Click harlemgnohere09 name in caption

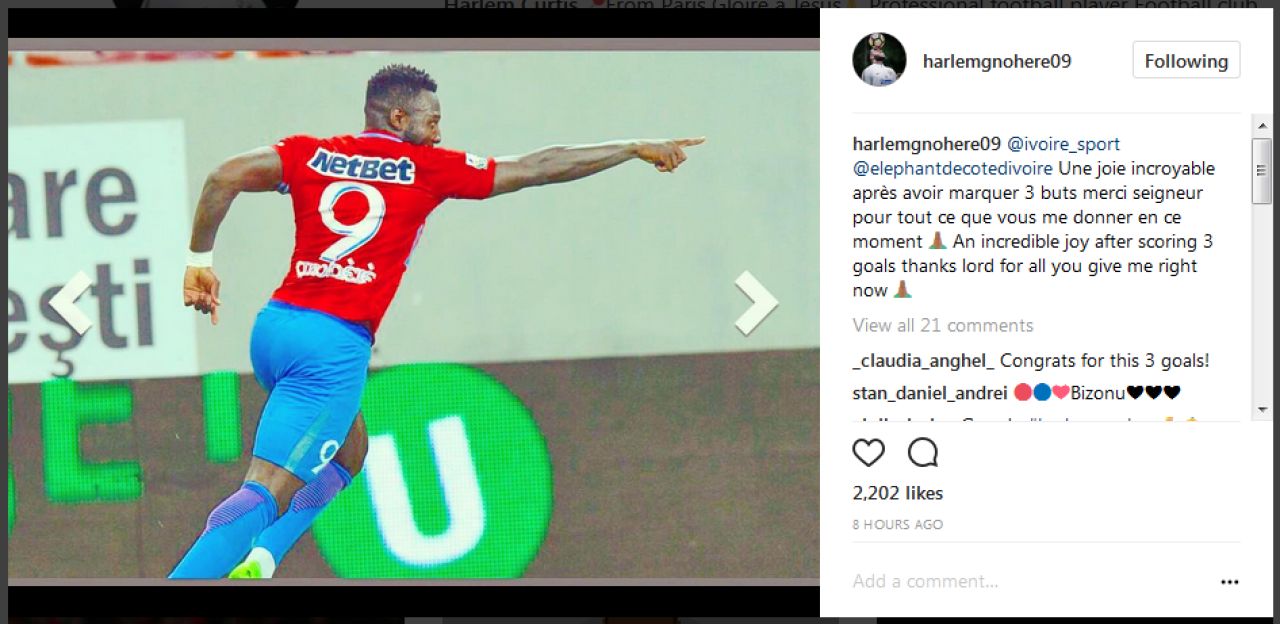point(927,144)
